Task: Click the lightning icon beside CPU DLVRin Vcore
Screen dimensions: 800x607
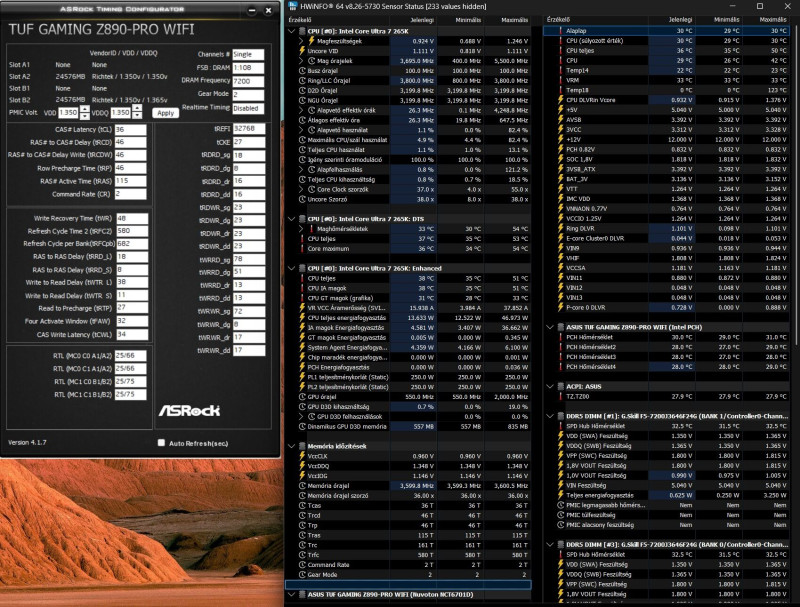Action: (560, 100)
